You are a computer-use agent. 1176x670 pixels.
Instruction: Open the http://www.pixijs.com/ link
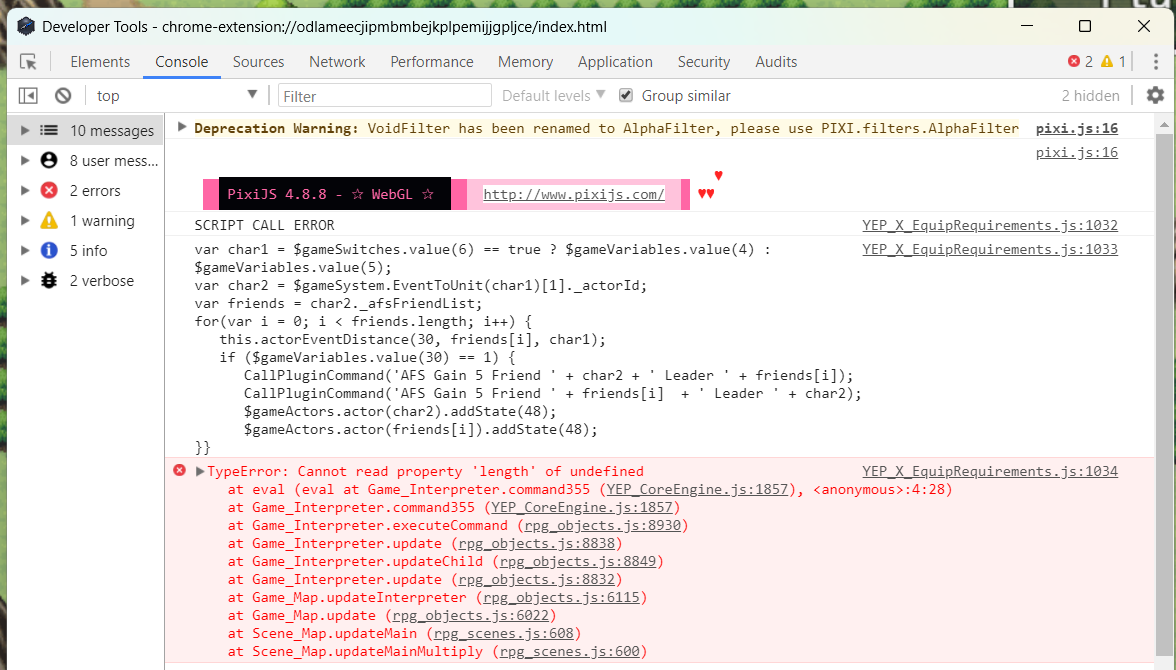coord(574,194)
